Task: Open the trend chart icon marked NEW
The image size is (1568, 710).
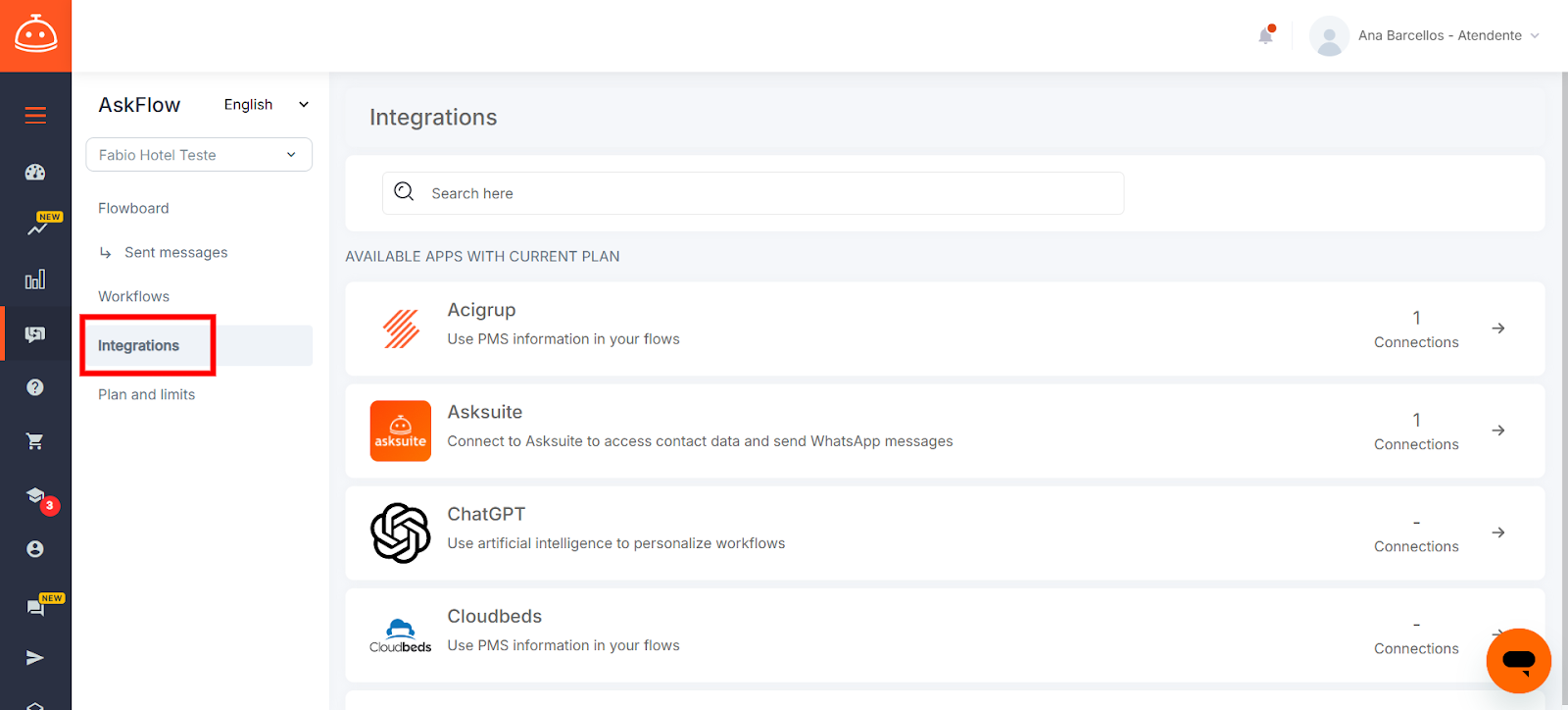Action: pos(37,228)
